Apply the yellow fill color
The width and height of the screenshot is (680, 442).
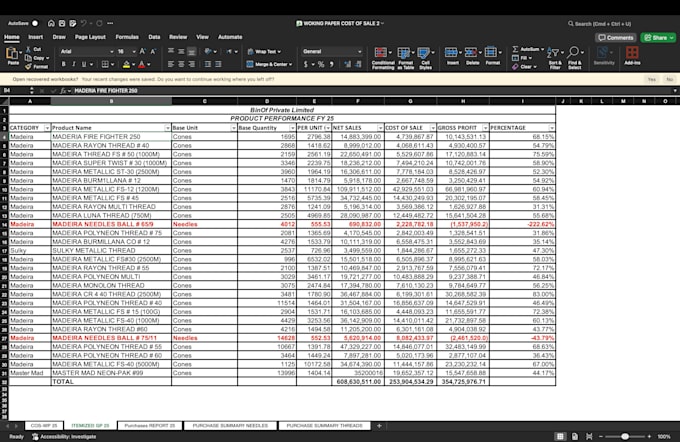pyautogui.click(x=126, y=64)
